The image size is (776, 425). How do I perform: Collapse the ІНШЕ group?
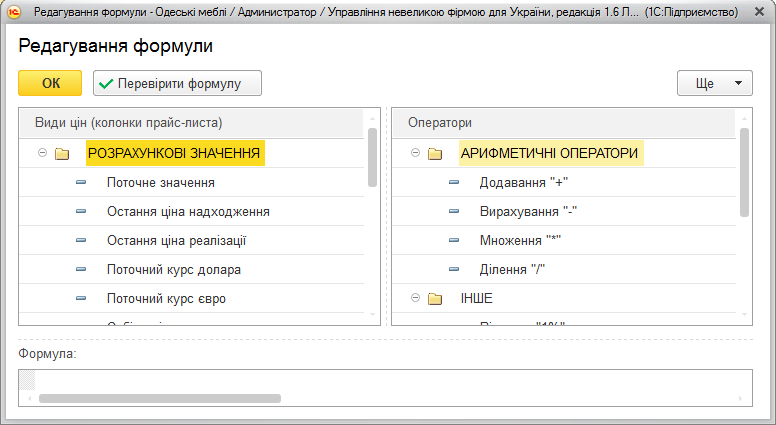(416, 298)
